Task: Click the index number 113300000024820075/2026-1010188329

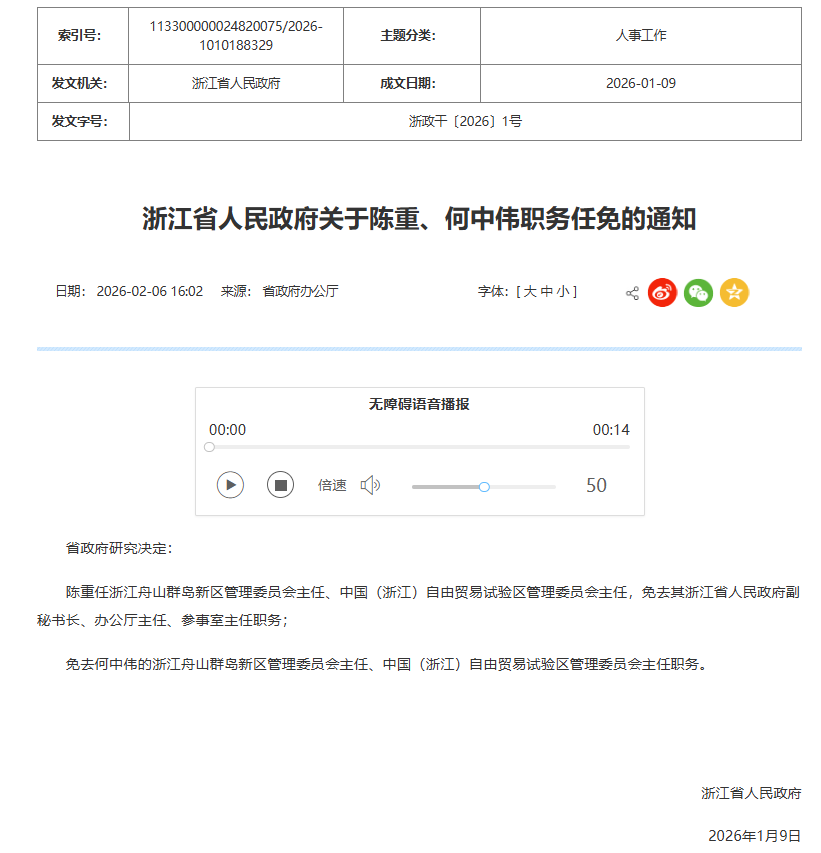Action: click(x=236, y=36)
